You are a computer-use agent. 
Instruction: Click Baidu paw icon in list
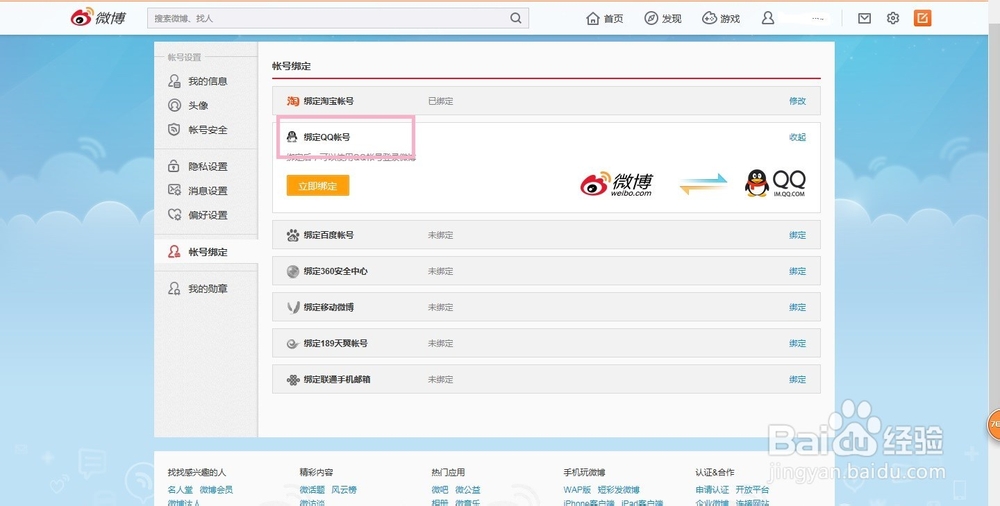point(293,235)
